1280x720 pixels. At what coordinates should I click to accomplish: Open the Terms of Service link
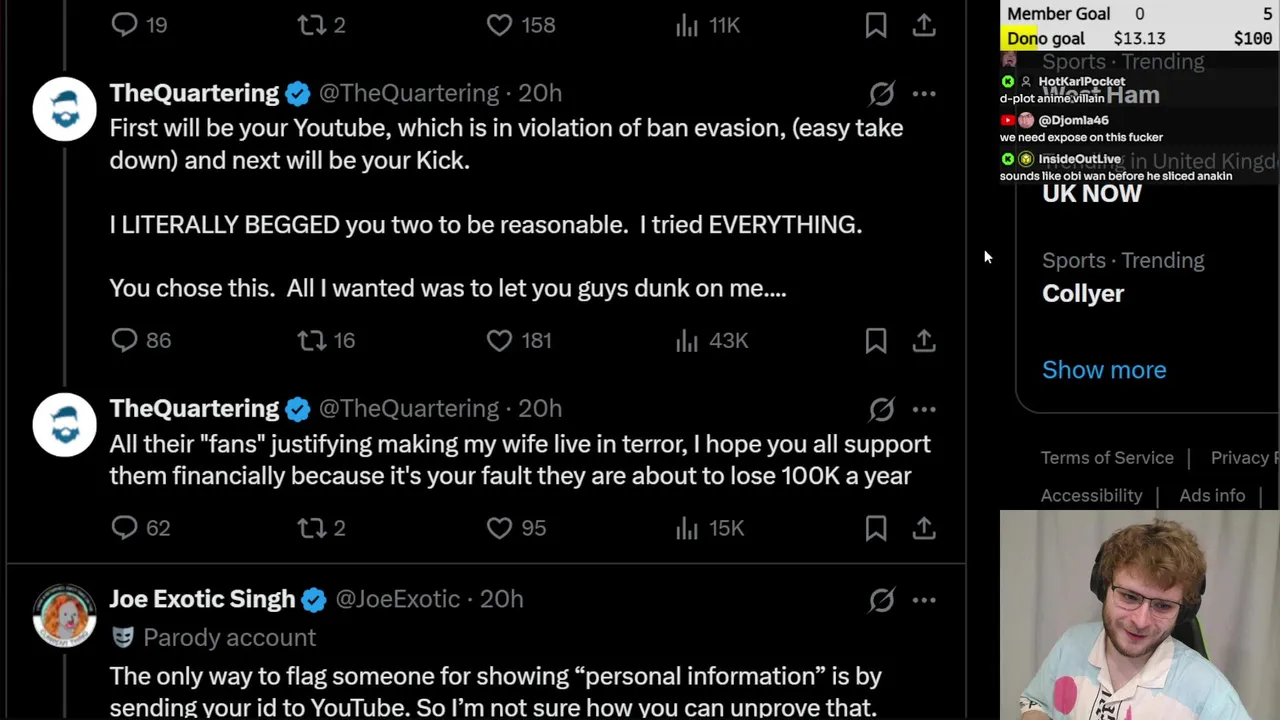pos(1107,458)
